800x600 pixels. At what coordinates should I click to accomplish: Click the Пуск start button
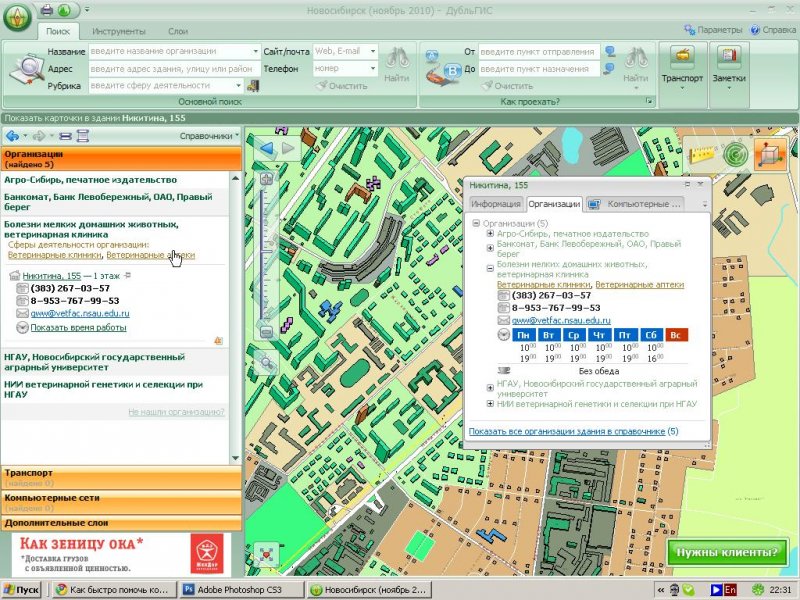point(21,590)
